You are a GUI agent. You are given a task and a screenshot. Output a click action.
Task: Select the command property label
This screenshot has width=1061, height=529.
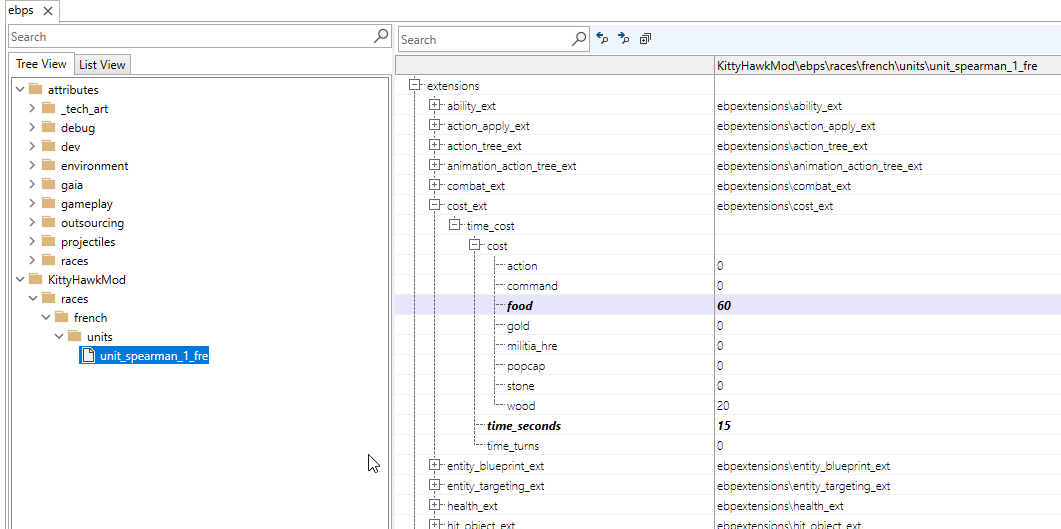533,285
